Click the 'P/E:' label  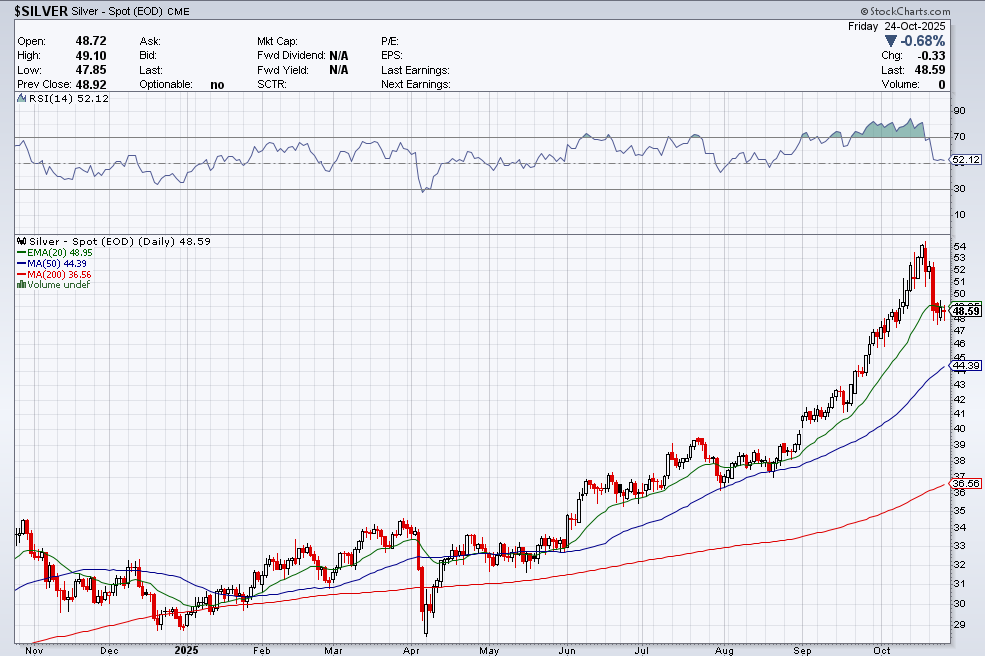(x=389, y=41)
